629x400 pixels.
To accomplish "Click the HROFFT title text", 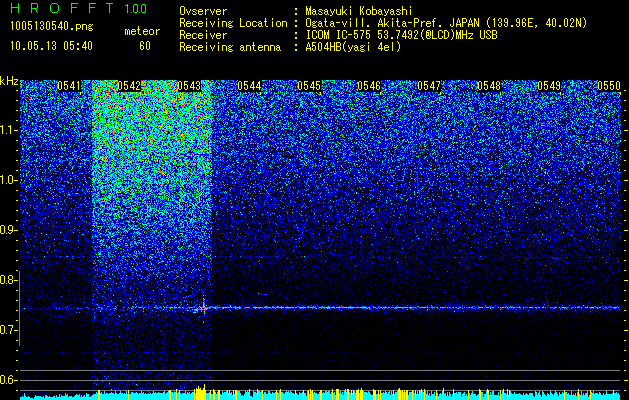I will click(62, 8).
